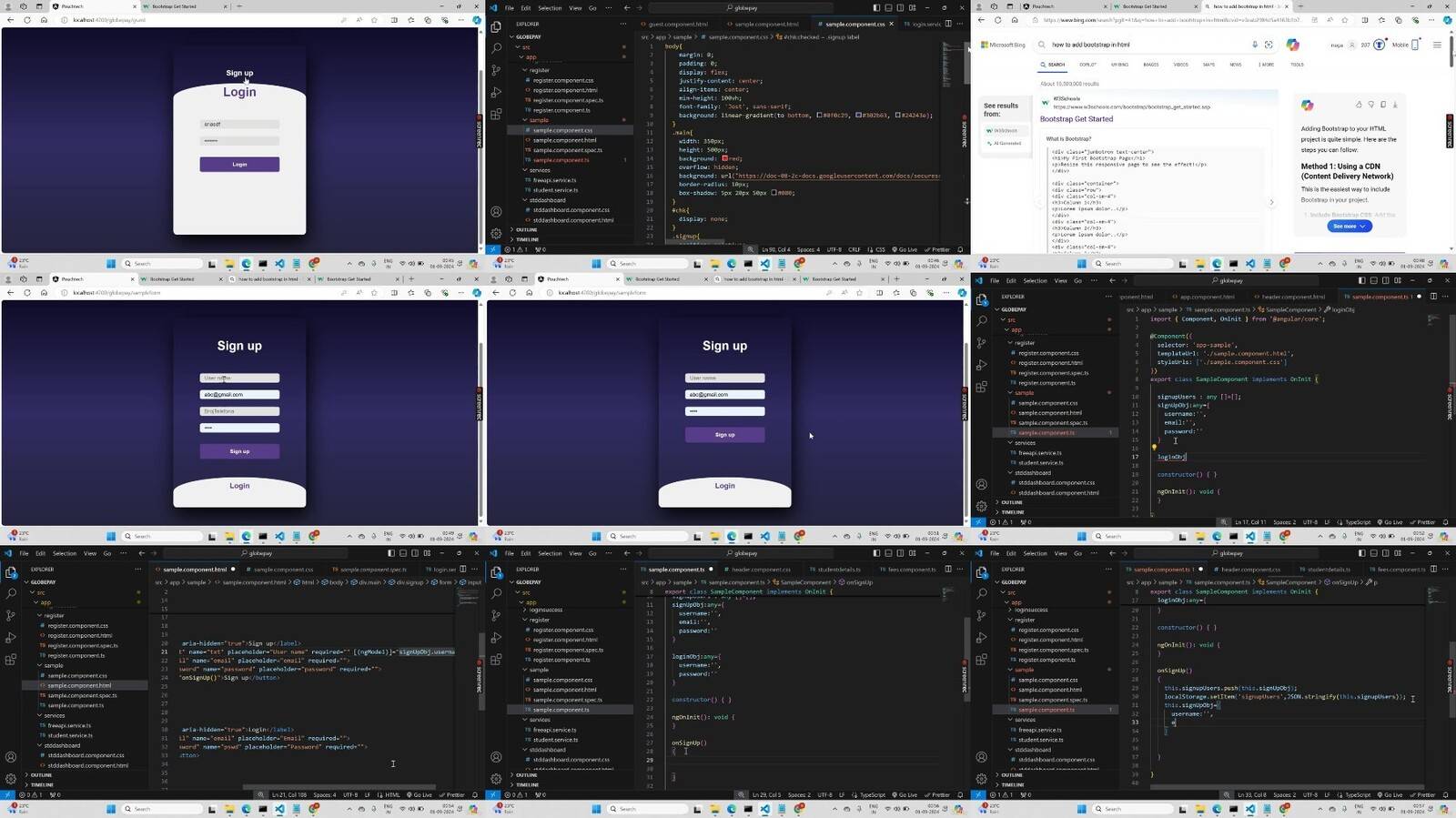
Task: Close the sample.component.css tab using its X
Action: [891, 24]
